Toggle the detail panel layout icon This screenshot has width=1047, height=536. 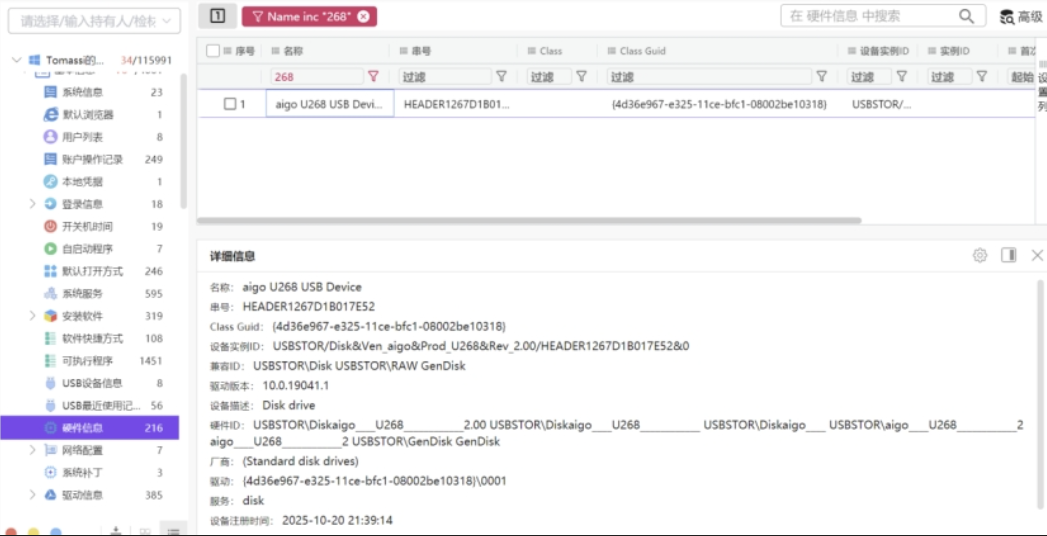pyautogui.click(x=1008, y=255)
